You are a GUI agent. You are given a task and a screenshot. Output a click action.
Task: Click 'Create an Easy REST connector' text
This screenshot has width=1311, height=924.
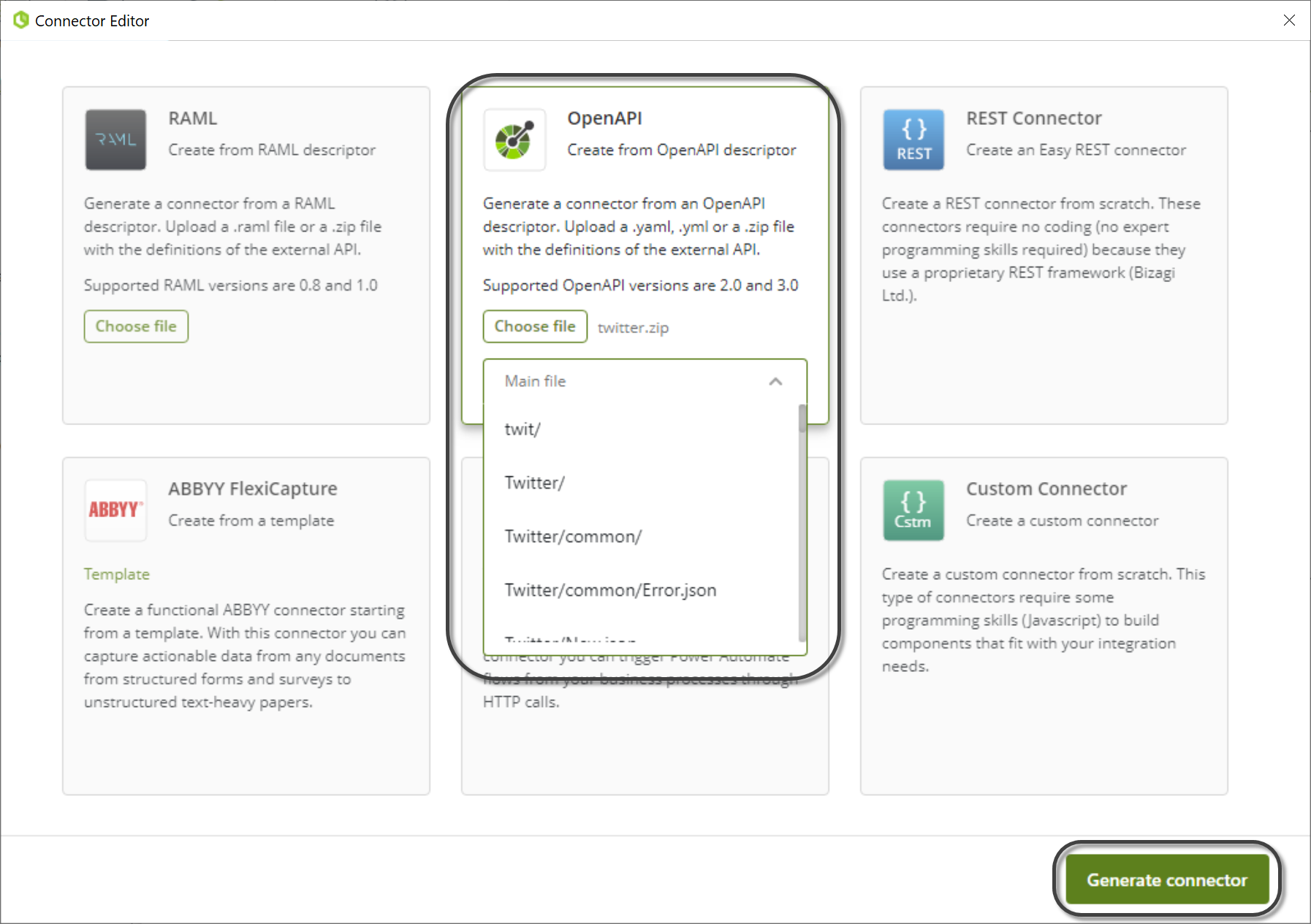click(x=1076, y=150)
